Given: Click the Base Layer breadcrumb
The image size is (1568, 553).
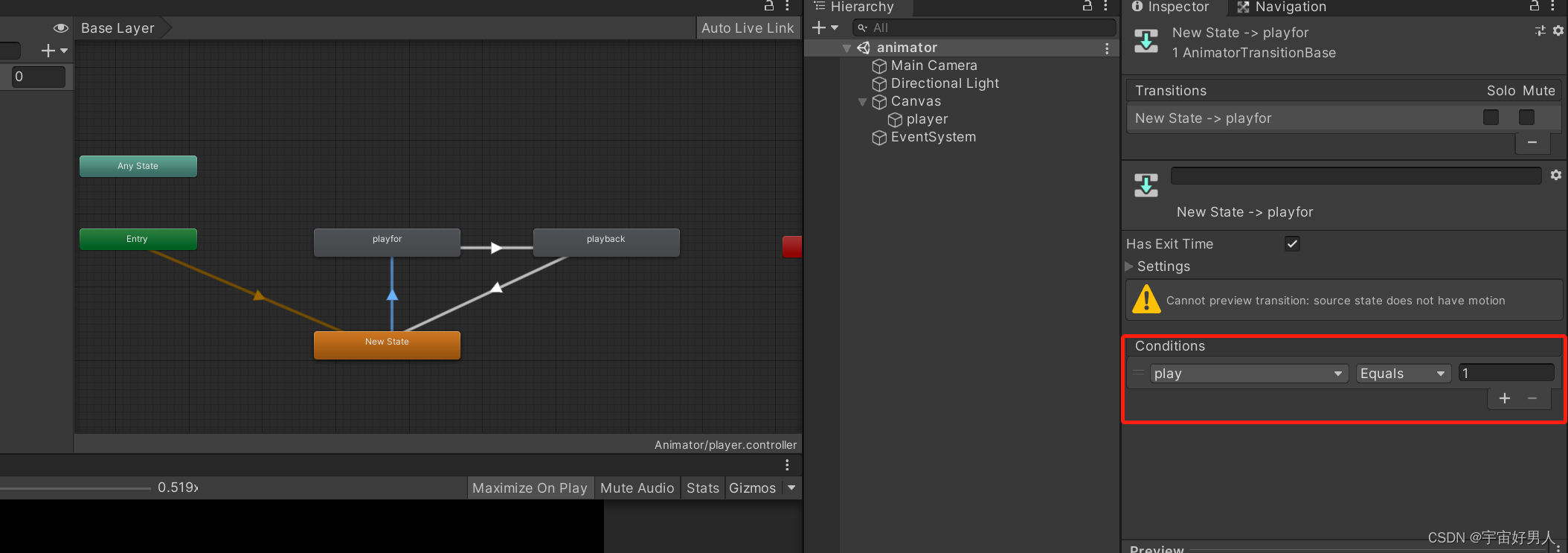Looking at the screenshot, I should click(x=118, y=28).
